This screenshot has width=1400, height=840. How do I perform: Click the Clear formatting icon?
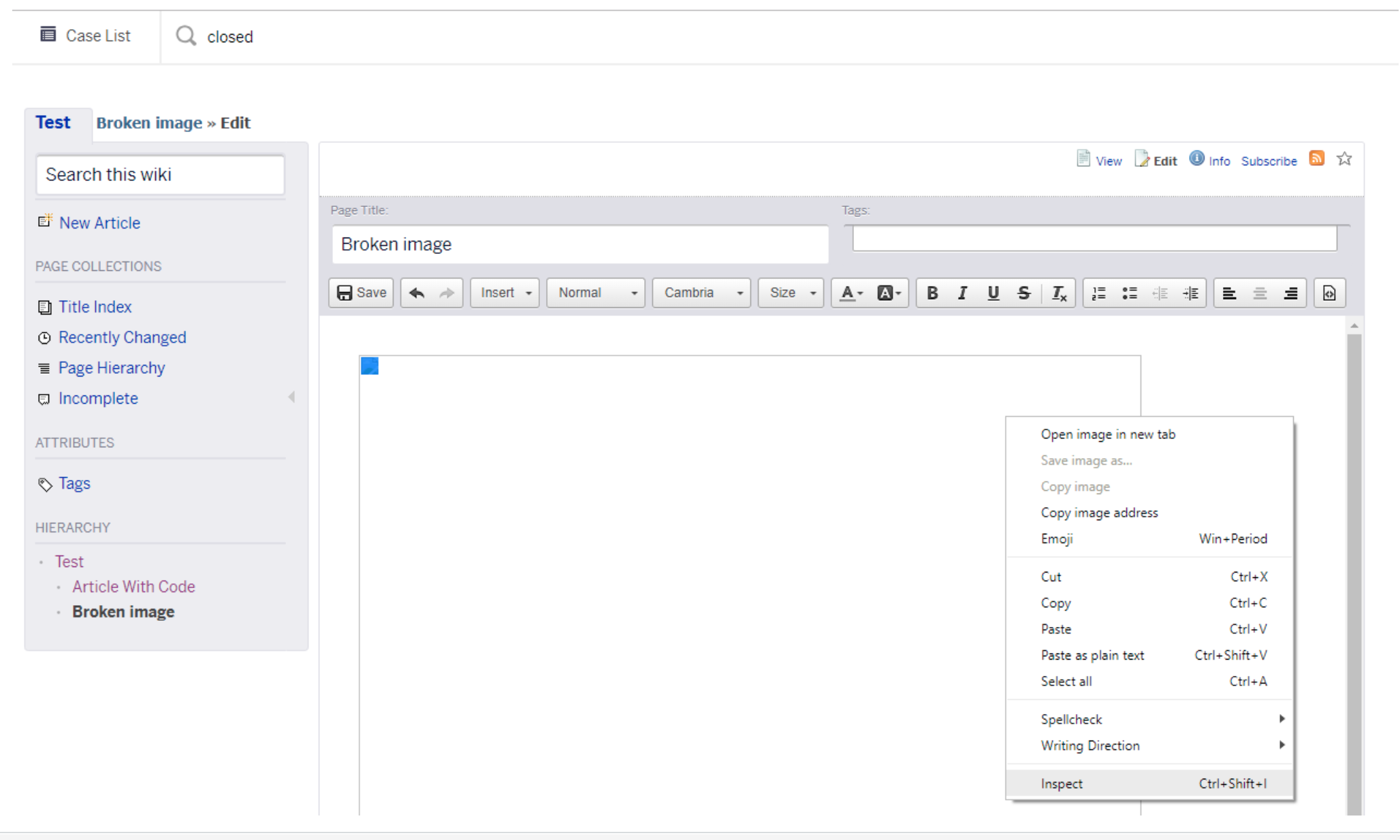tap(1058, 292)
